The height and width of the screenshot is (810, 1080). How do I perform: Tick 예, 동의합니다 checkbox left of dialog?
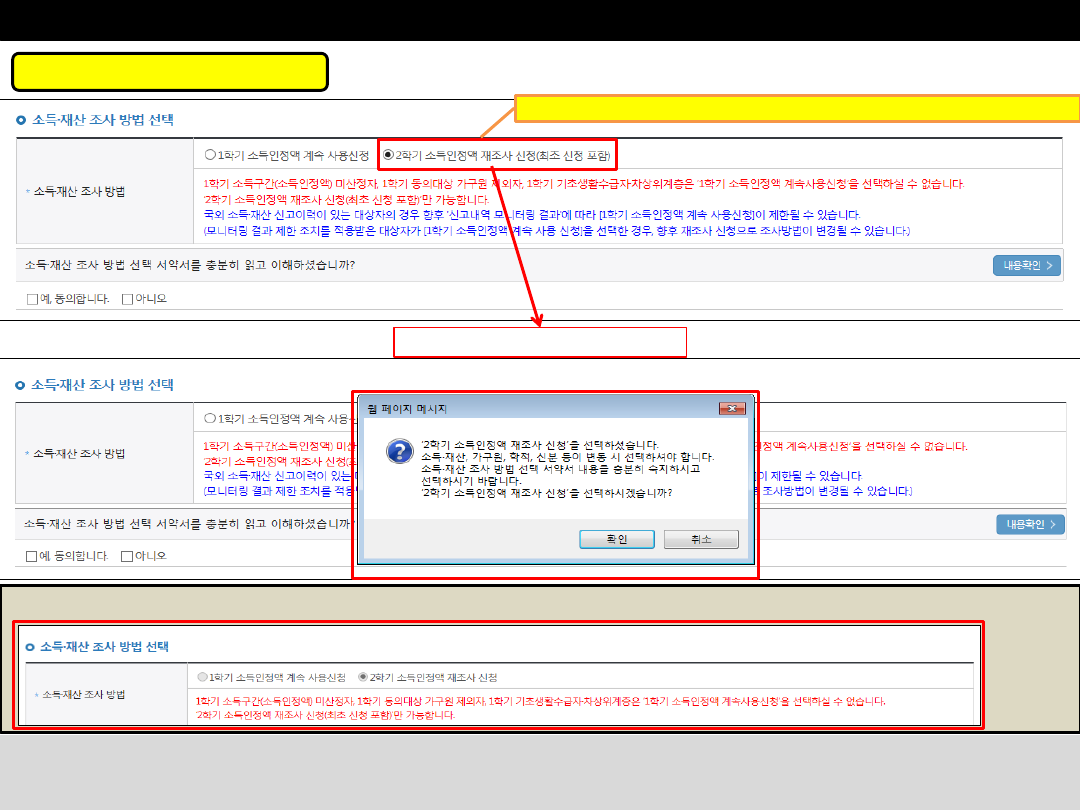coord(32,556)
